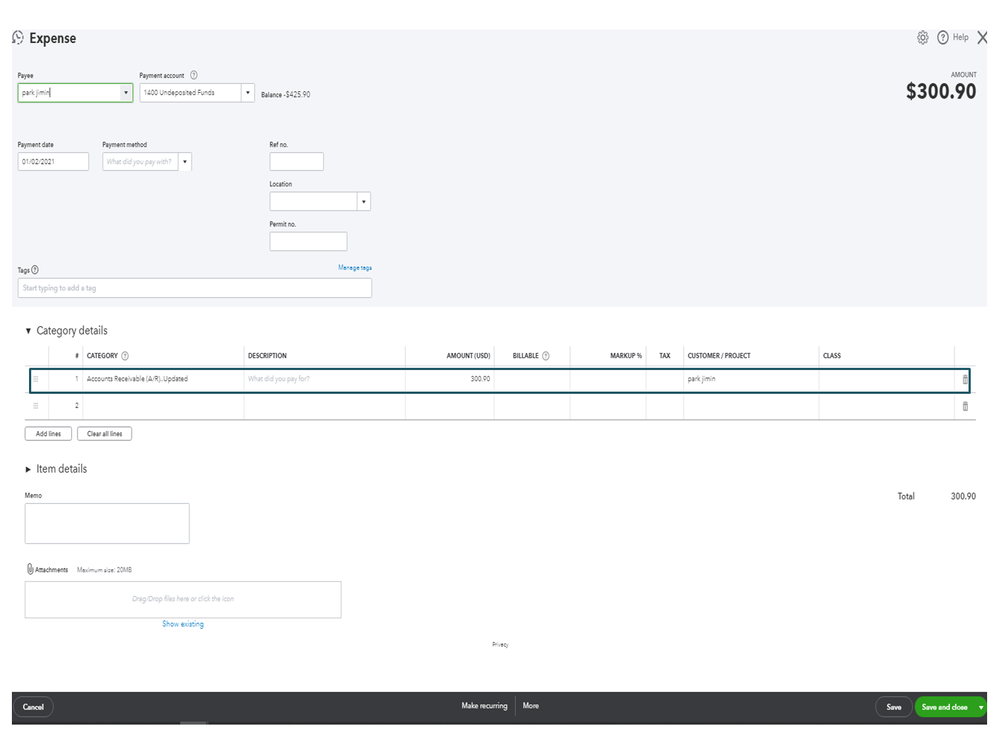This screenshot has width=999, height=749.
Task: Click the attachments drop zone
Action: tap(183, 599)
